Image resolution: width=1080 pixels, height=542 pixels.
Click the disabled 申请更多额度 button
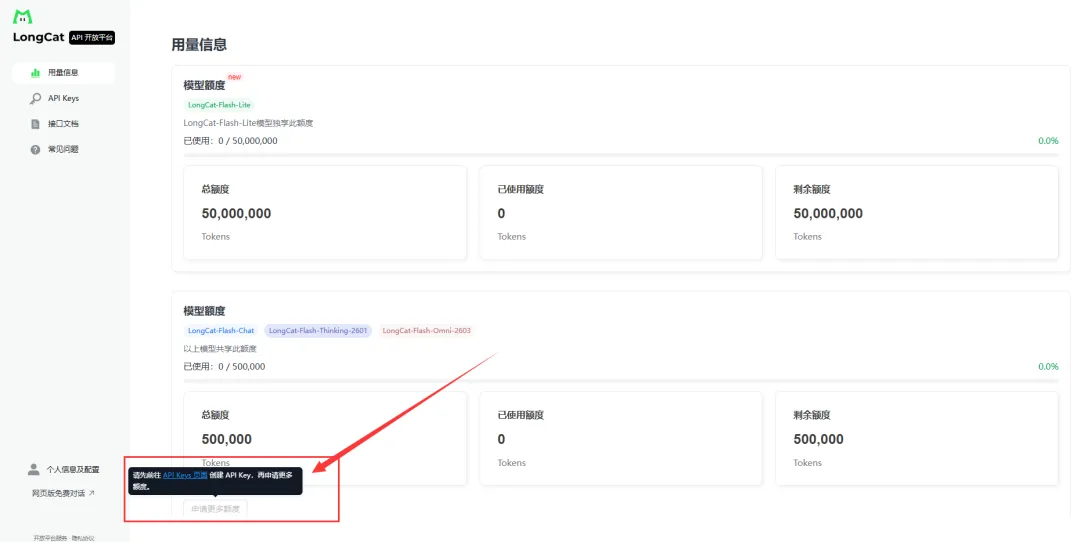(x=216, y=509)
